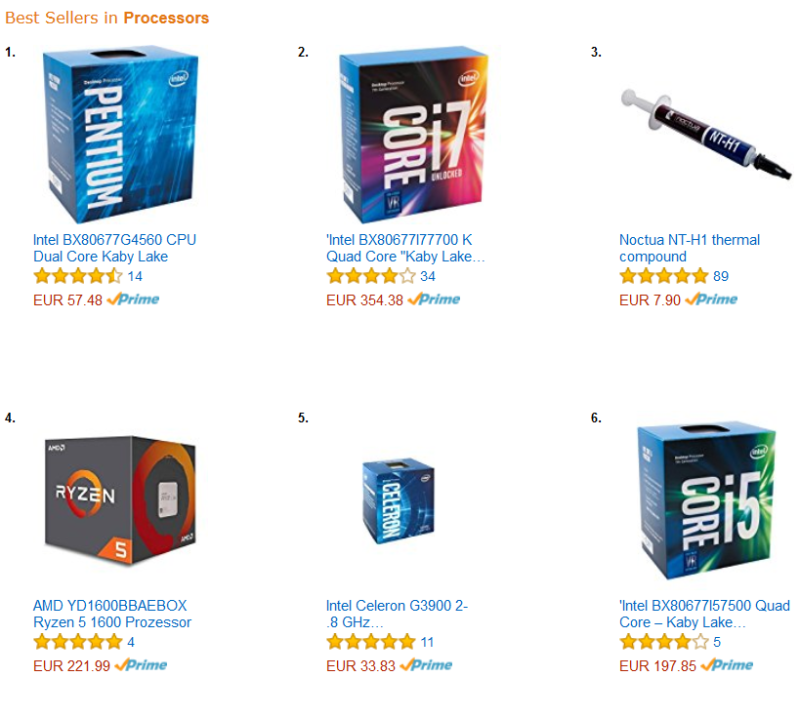This screenshot has height=717, width=800.
Task: Open the Noctua NT-H1 syringe image
Action: pyautogui.click(x=706, y=134)
